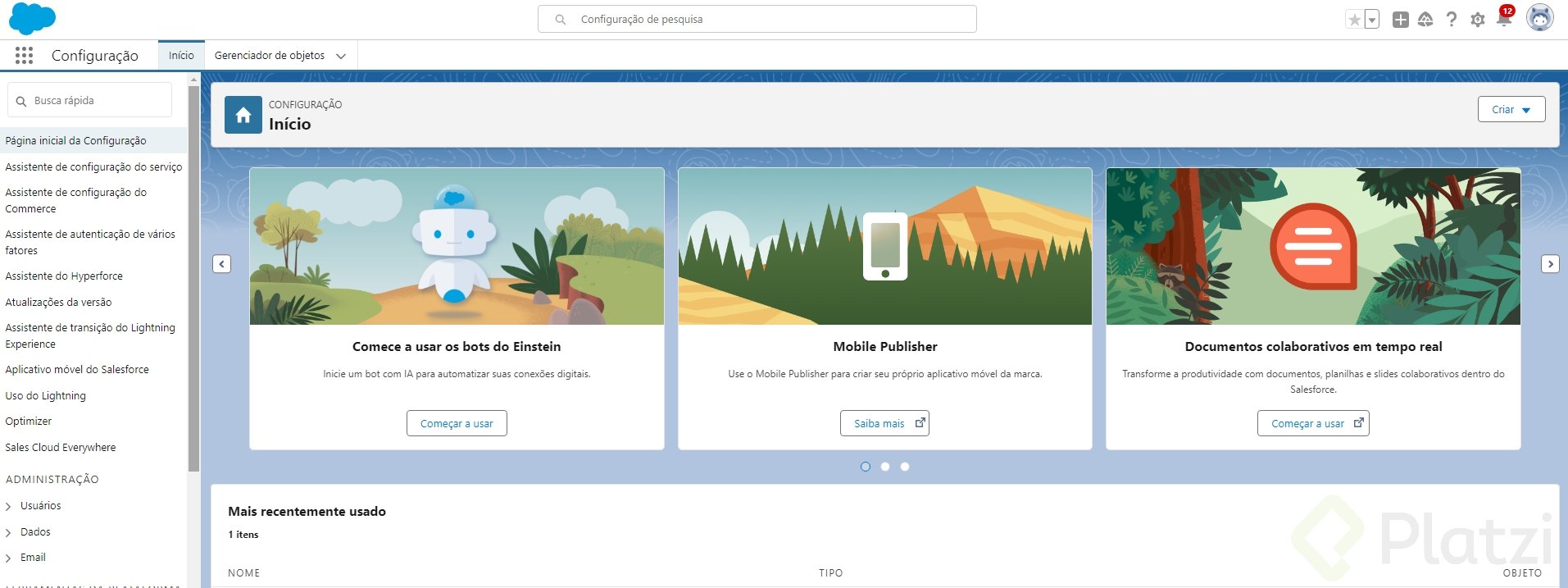1568x588 pixels.
Task: Click the Configuração home icon
Action: 243,116
